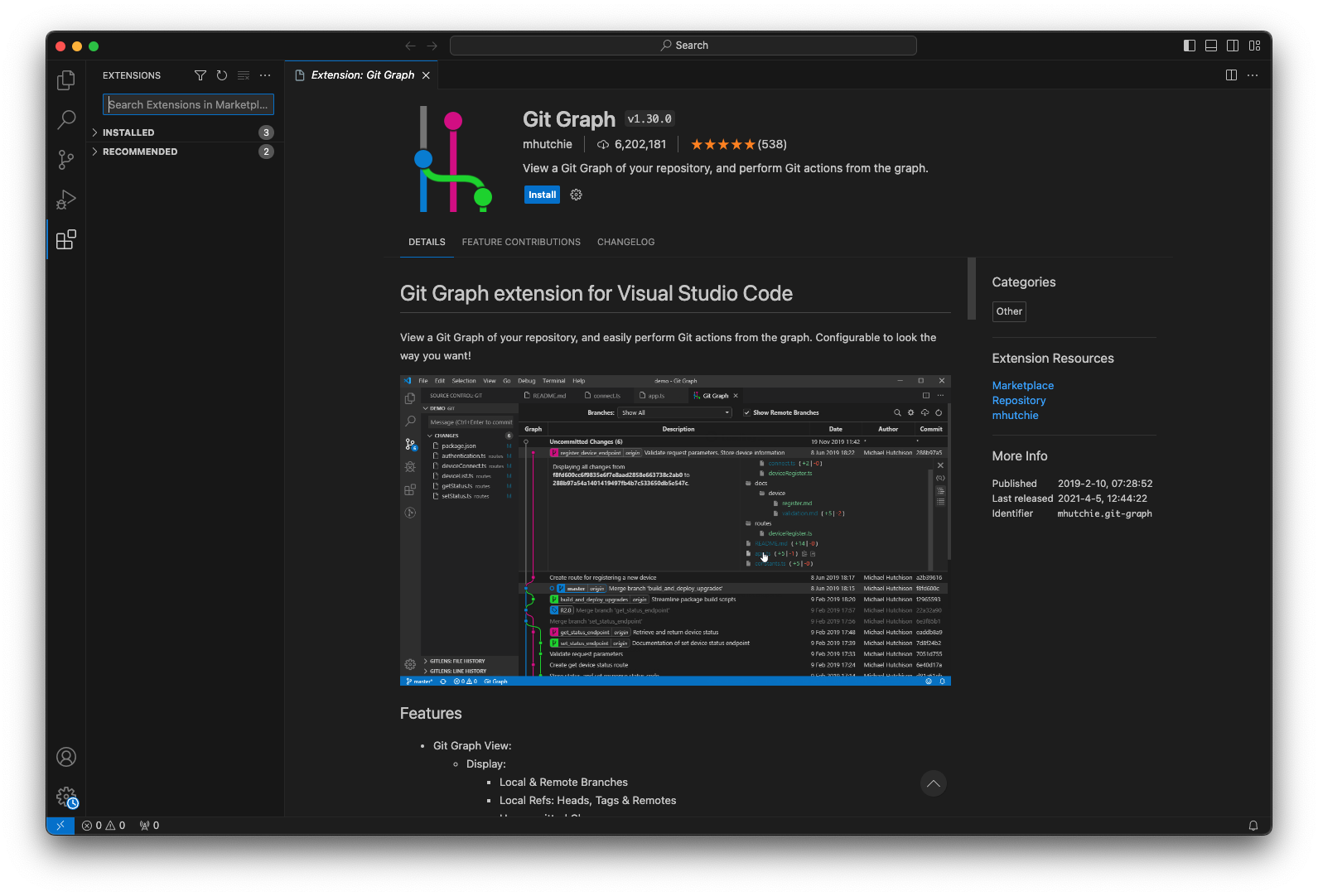Image resolution: width=1318 pixels, height=896 pixels.
Task: Click the scroll-to-top arrow button
Action: pyautogui.click(x=934, y=783)
